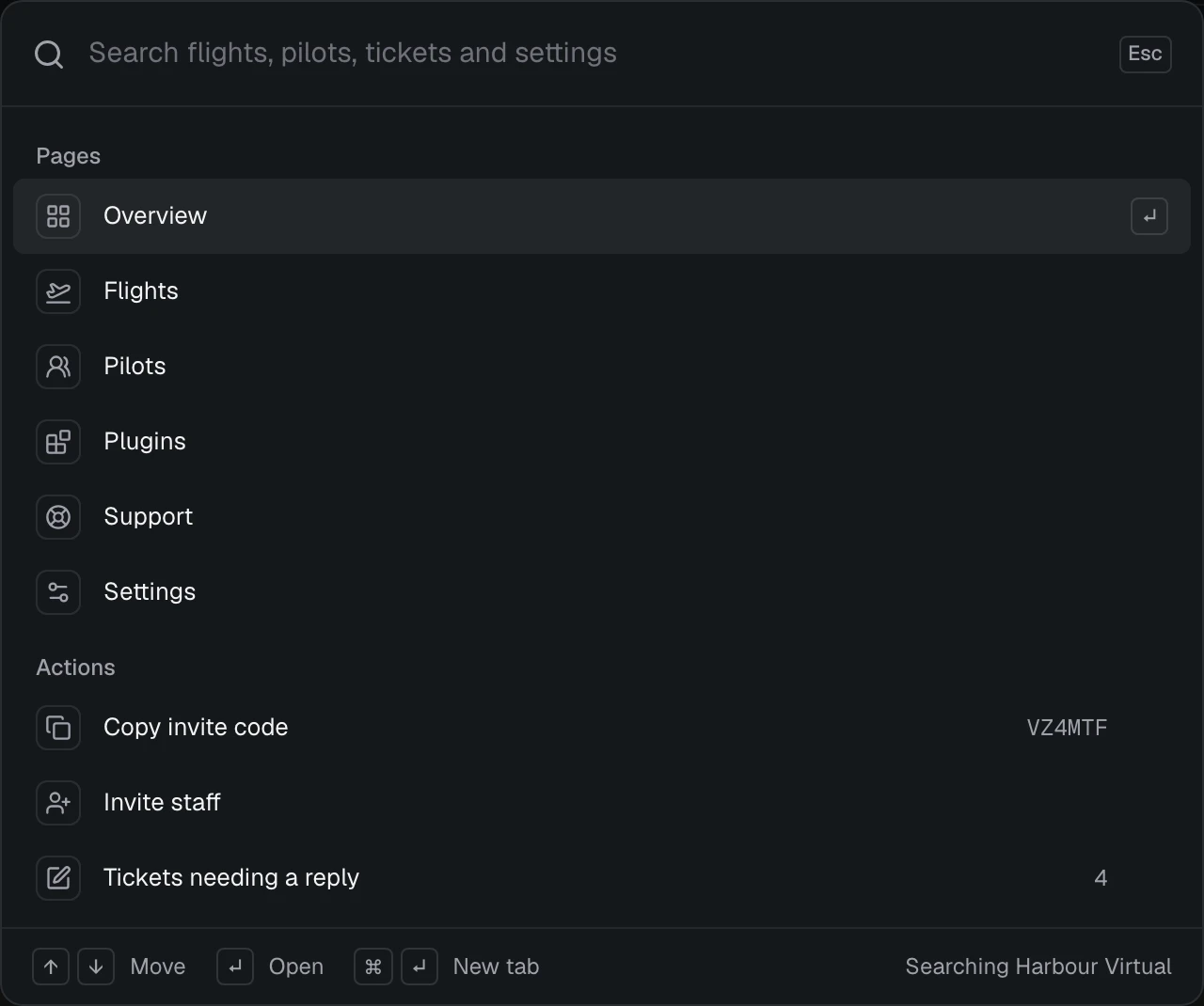The height and width of the screenshot is (1006, 1204).
Task: Click the New tab hint label
Action: point(496,967)
